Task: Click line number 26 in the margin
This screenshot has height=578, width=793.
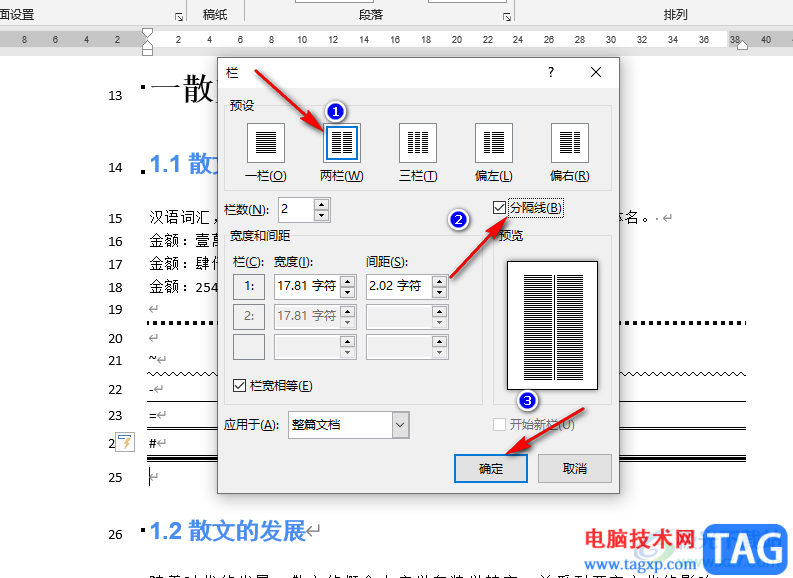Action: click(x=115, y=535)
